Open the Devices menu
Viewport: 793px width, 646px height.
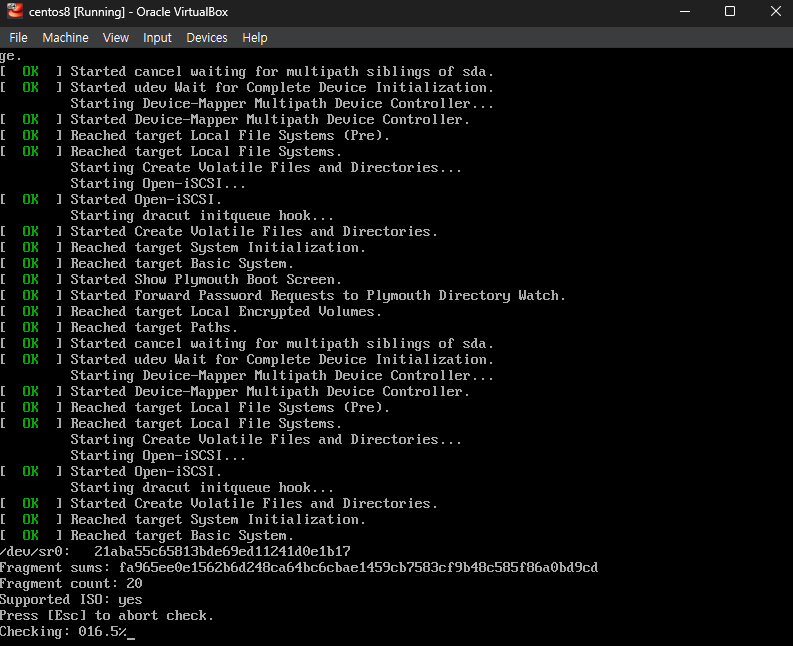tap(207, 37)
